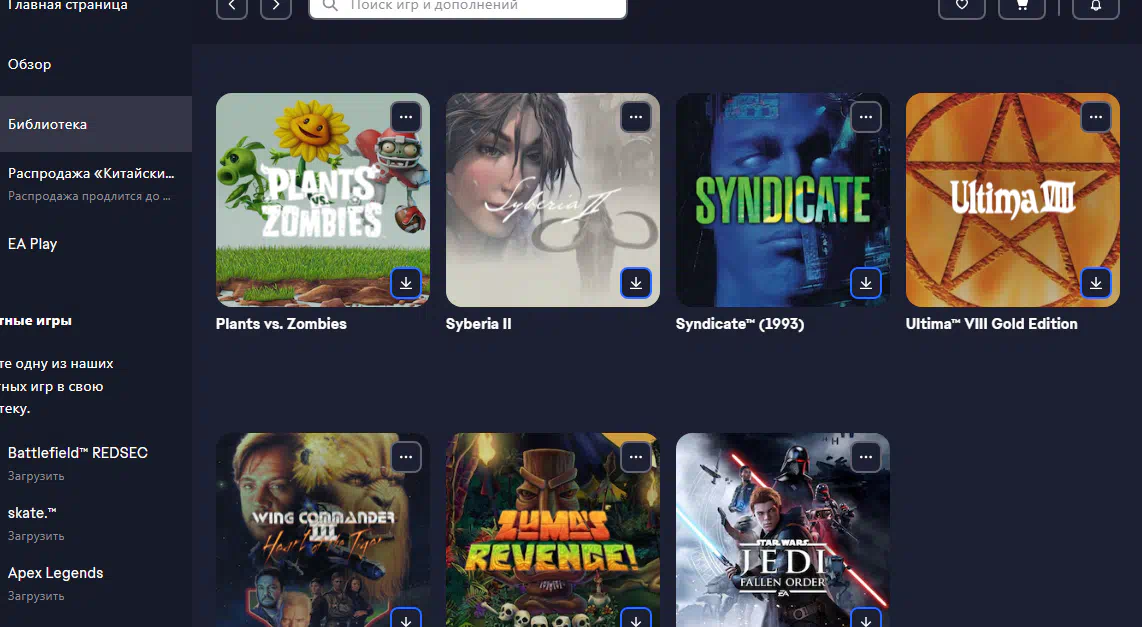Viewport: 1142px width, 627px height.
Task: Click Загрузить under Battlefield REDSEC
Action: 36,476
